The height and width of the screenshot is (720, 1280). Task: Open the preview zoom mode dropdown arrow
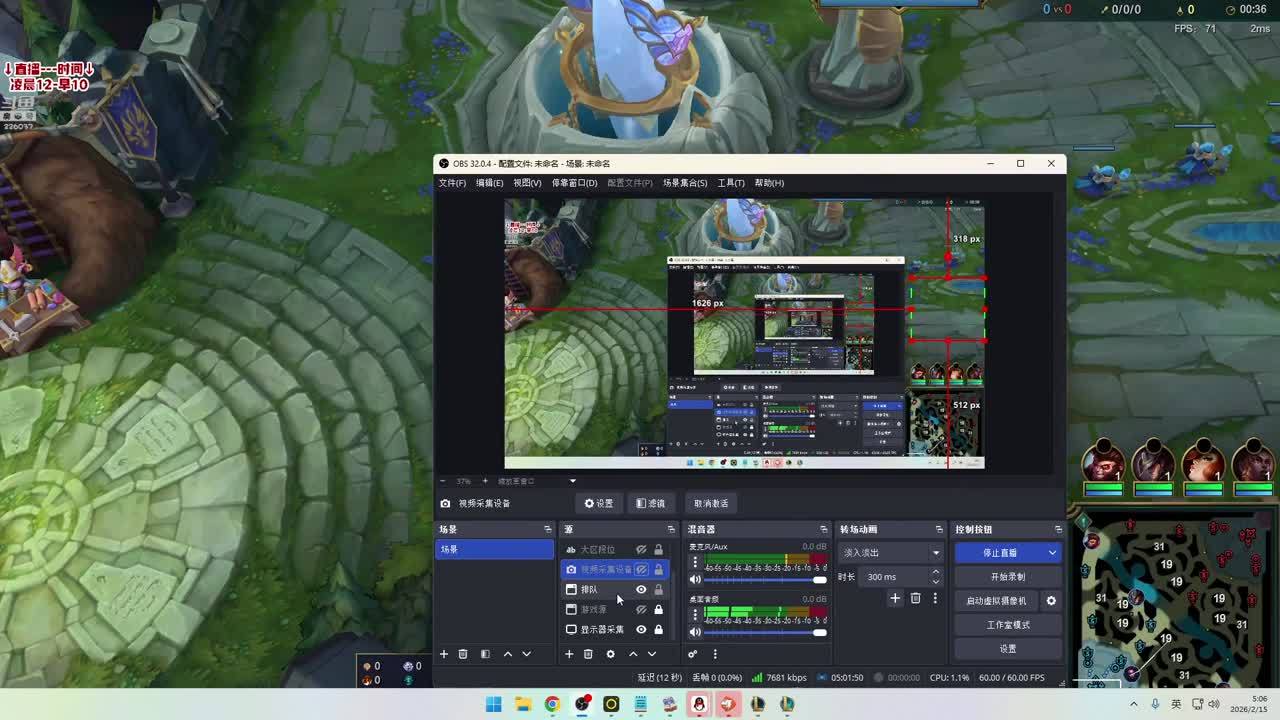point(573,481)
